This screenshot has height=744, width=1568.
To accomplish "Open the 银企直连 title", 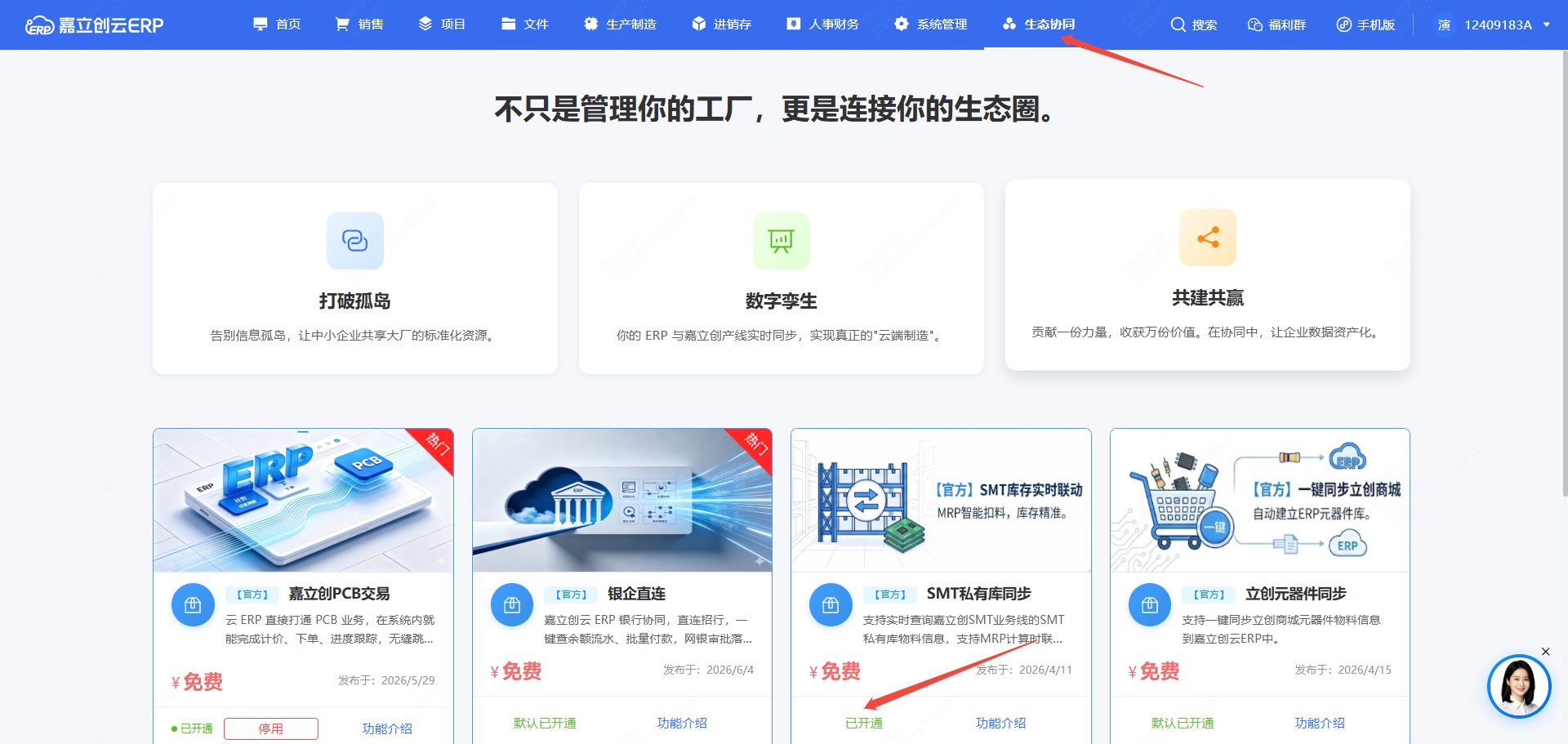I will pyautogui.click(x=636, y=594).
